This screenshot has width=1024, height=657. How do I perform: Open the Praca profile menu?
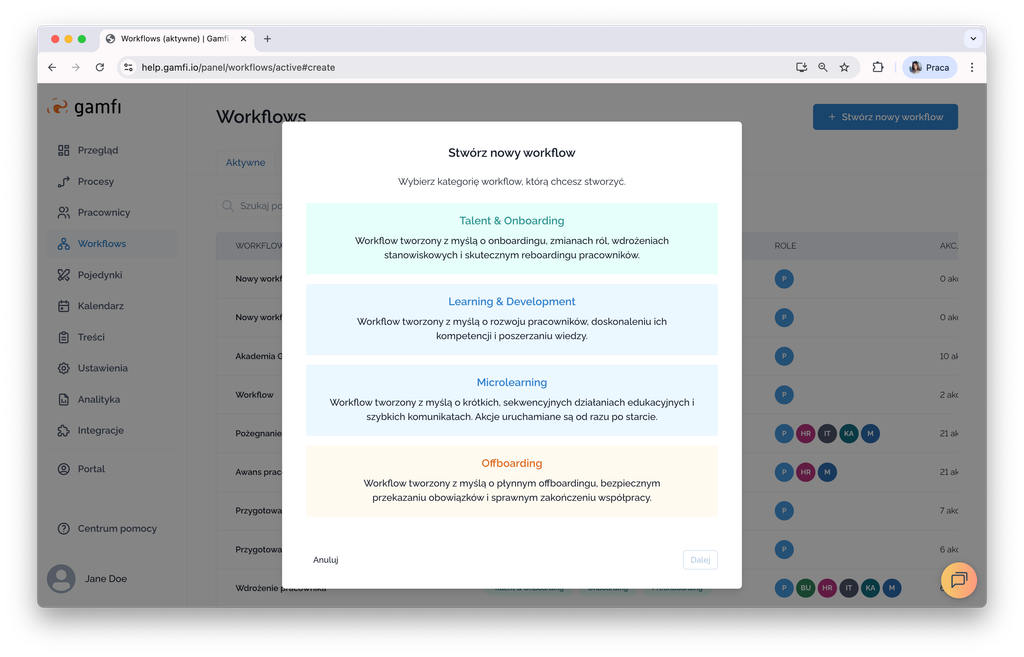click(929, 67)
